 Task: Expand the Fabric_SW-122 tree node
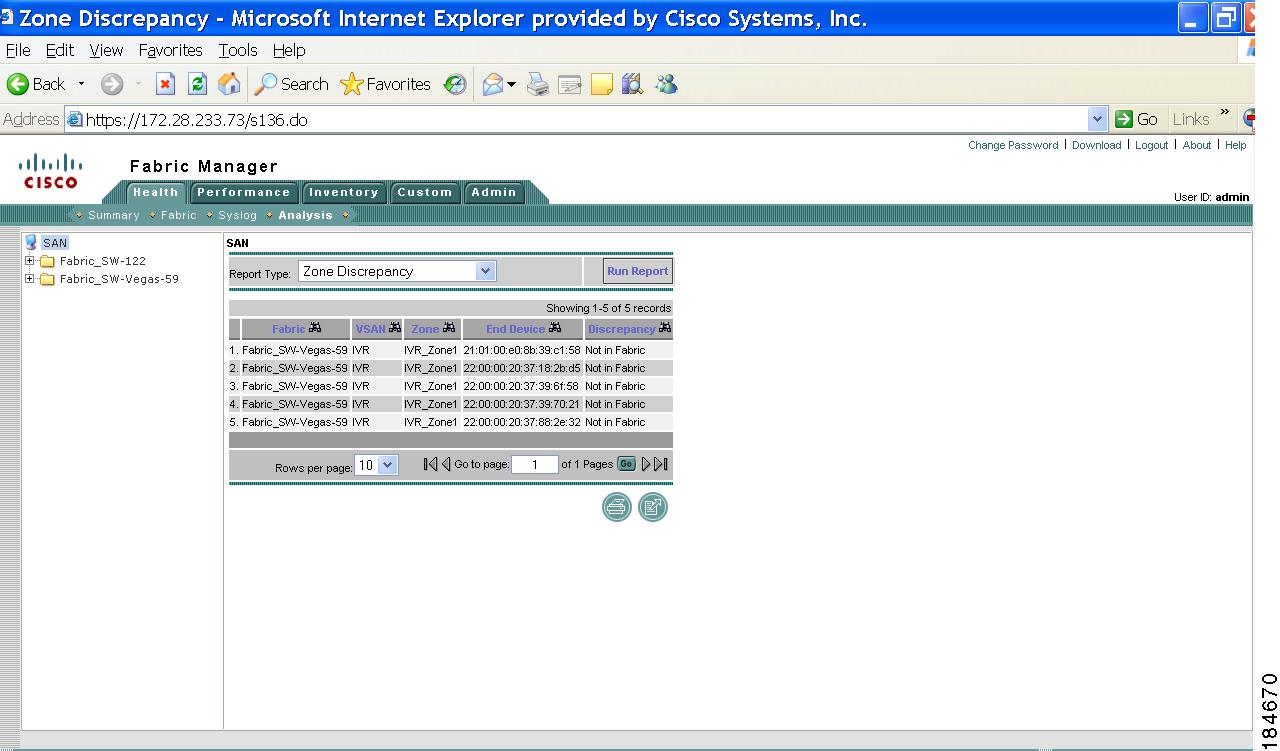pos(29,261)
